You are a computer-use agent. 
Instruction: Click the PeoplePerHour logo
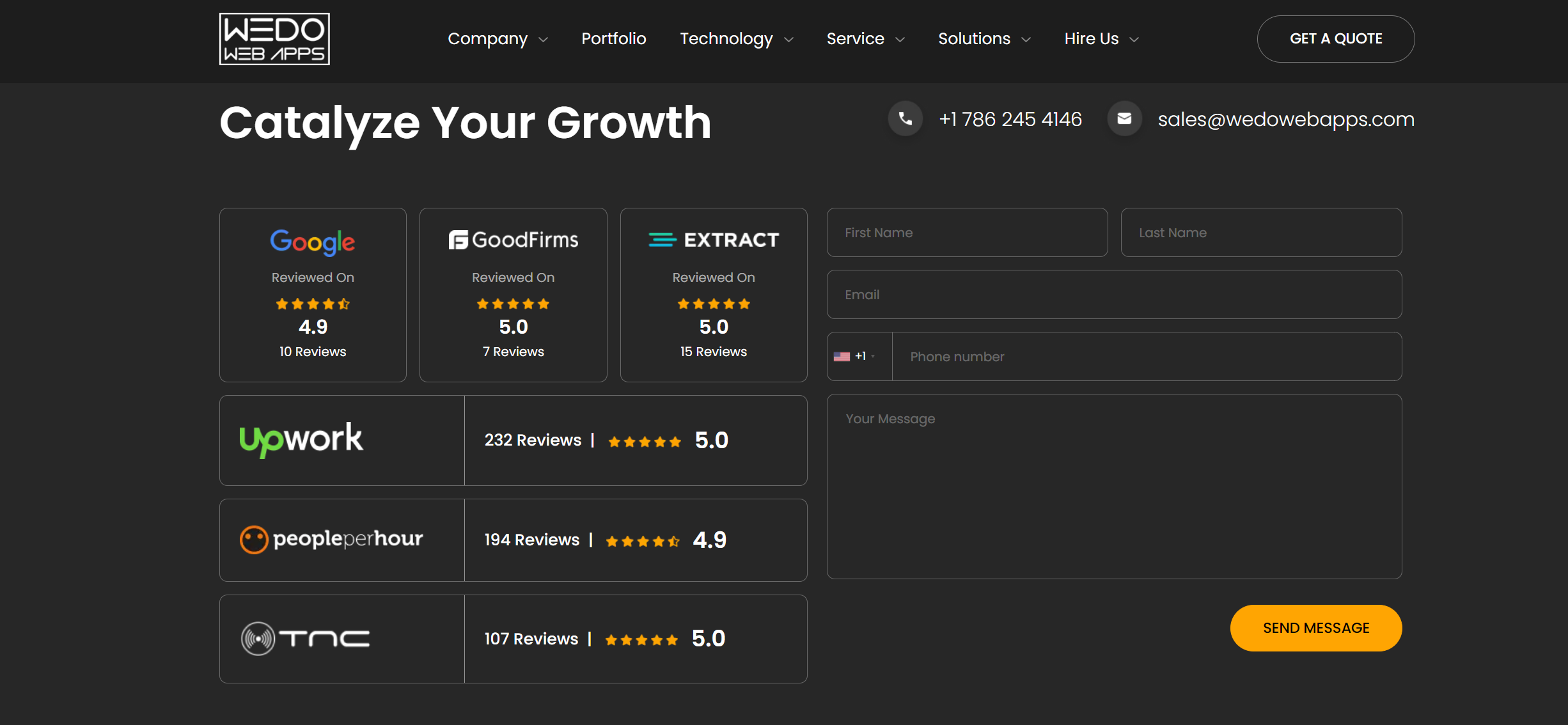331,540
